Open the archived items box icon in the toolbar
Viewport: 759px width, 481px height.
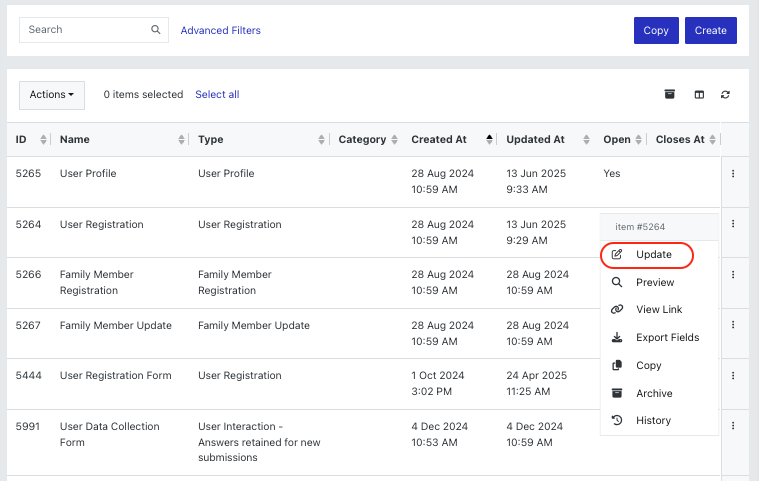pos(669,94)
